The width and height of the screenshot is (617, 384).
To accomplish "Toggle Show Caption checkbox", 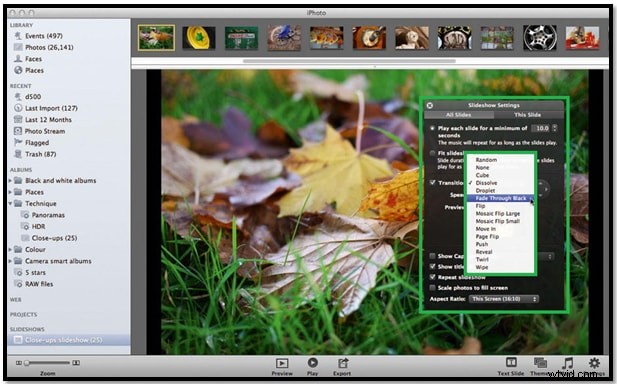I will pos(432,256).
